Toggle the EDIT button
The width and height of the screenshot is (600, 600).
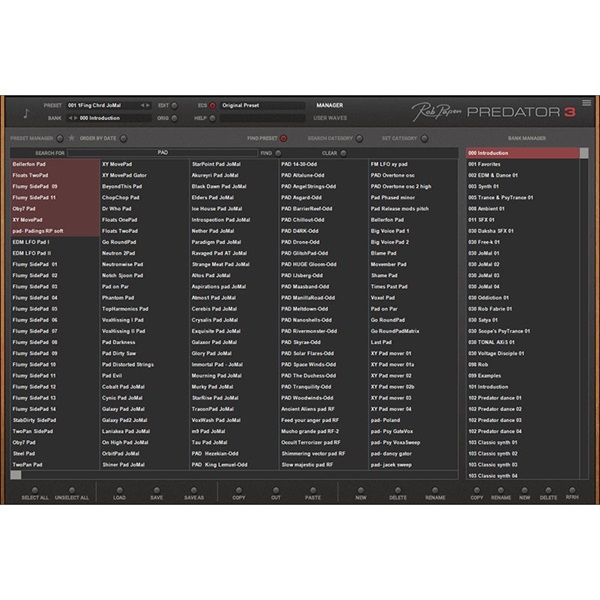pyautogui.click(x=174, y=105)
